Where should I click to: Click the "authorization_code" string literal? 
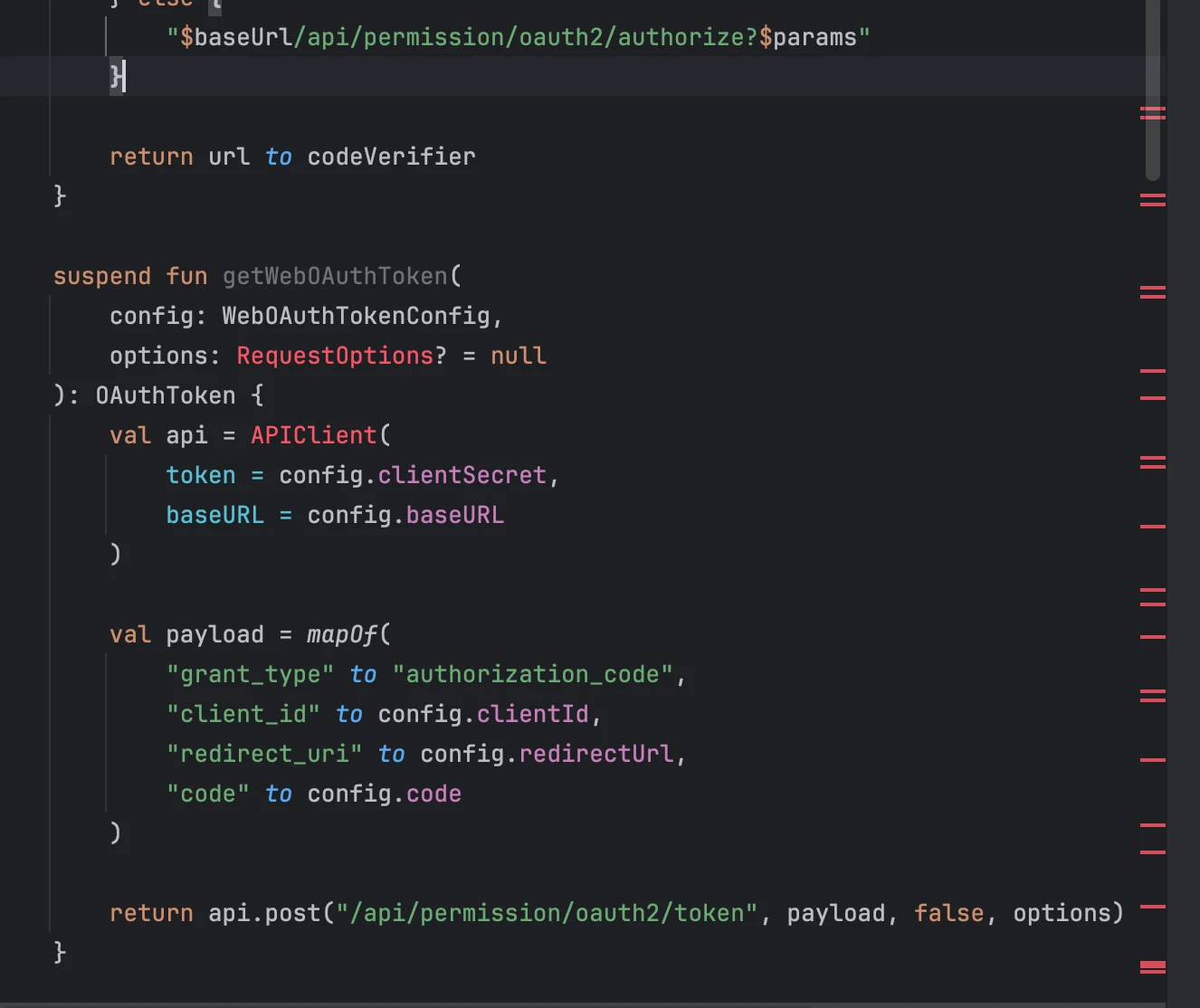533,674
